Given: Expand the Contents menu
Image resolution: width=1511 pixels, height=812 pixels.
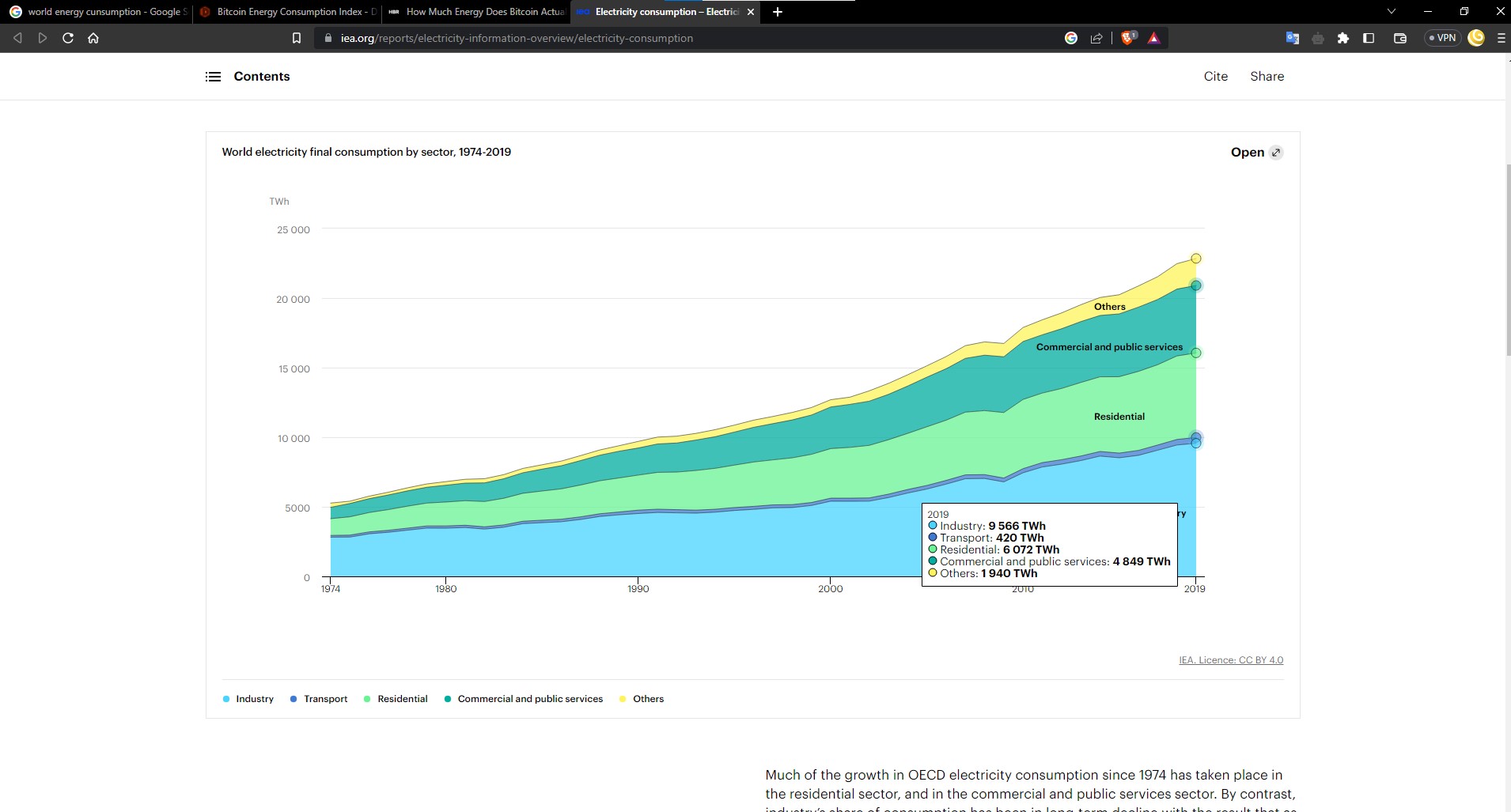Looking at the screenshot, I should pyautogui.click(x=248, y=77).
